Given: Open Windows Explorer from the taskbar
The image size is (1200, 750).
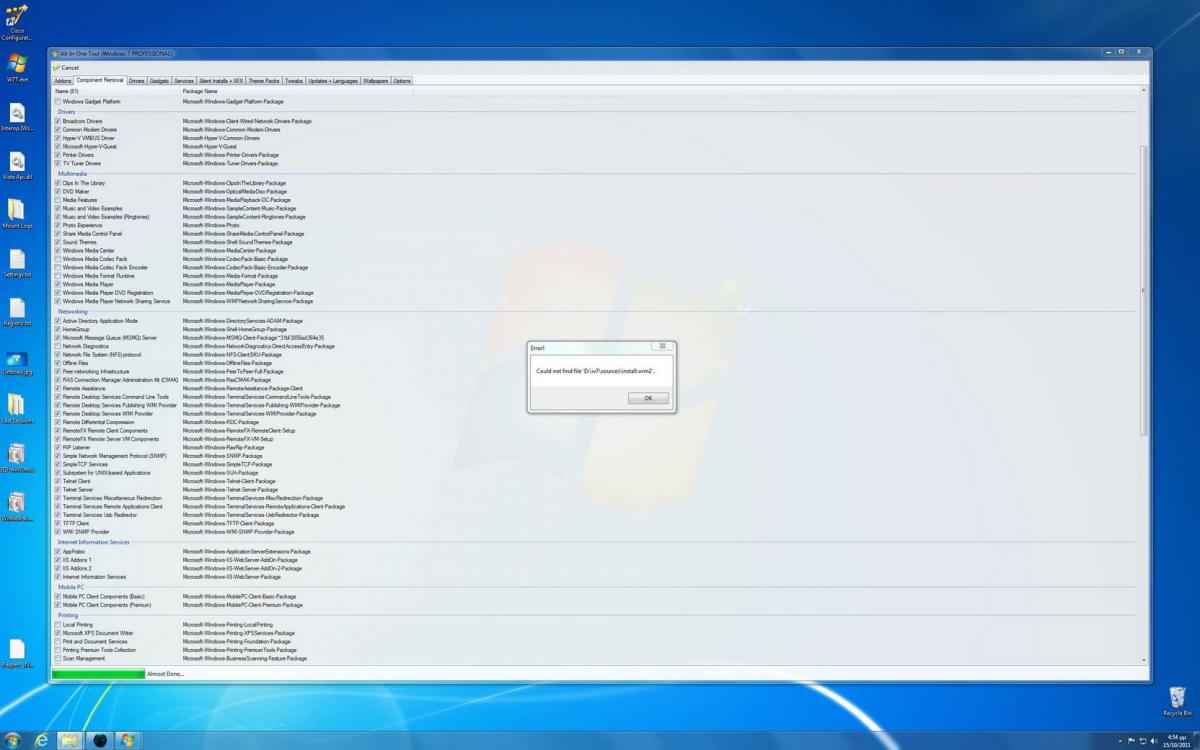Looking at the screenshot, I should [x=71, y=740].
